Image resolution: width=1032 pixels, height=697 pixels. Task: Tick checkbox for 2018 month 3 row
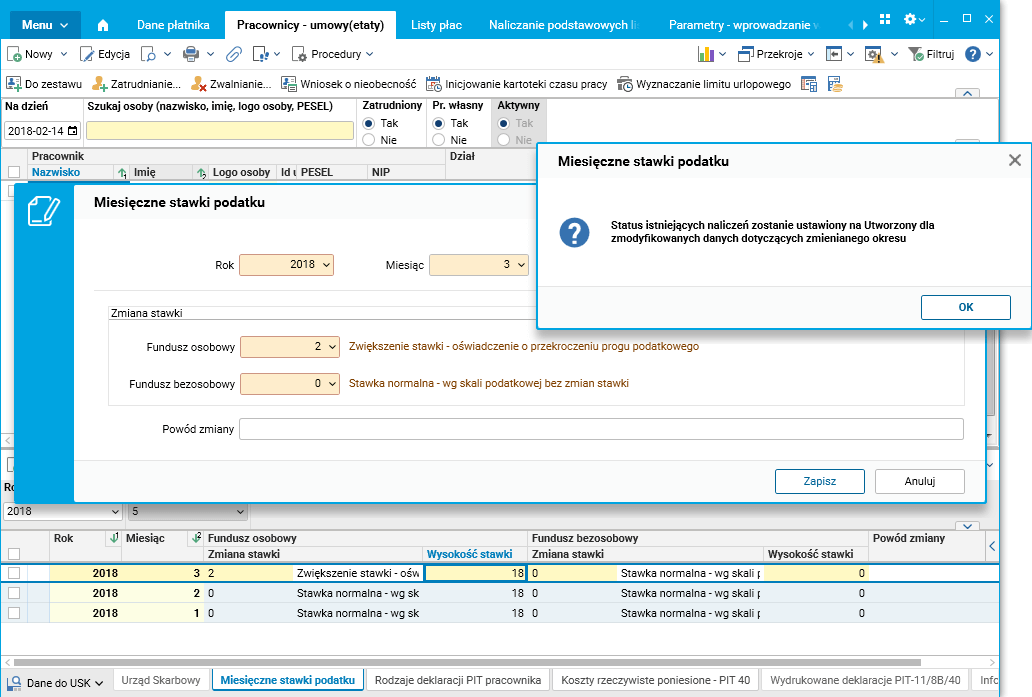click(14, 573)
